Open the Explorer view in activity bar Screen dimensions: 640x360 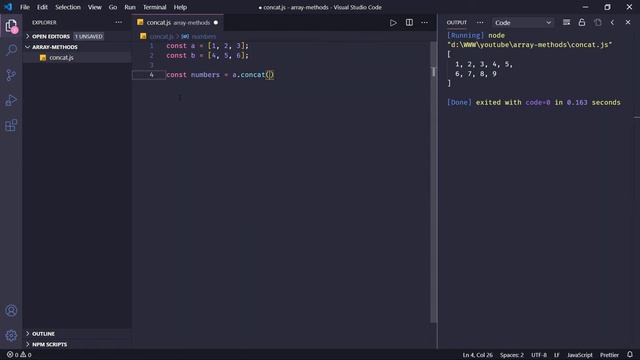coord(11,26)
